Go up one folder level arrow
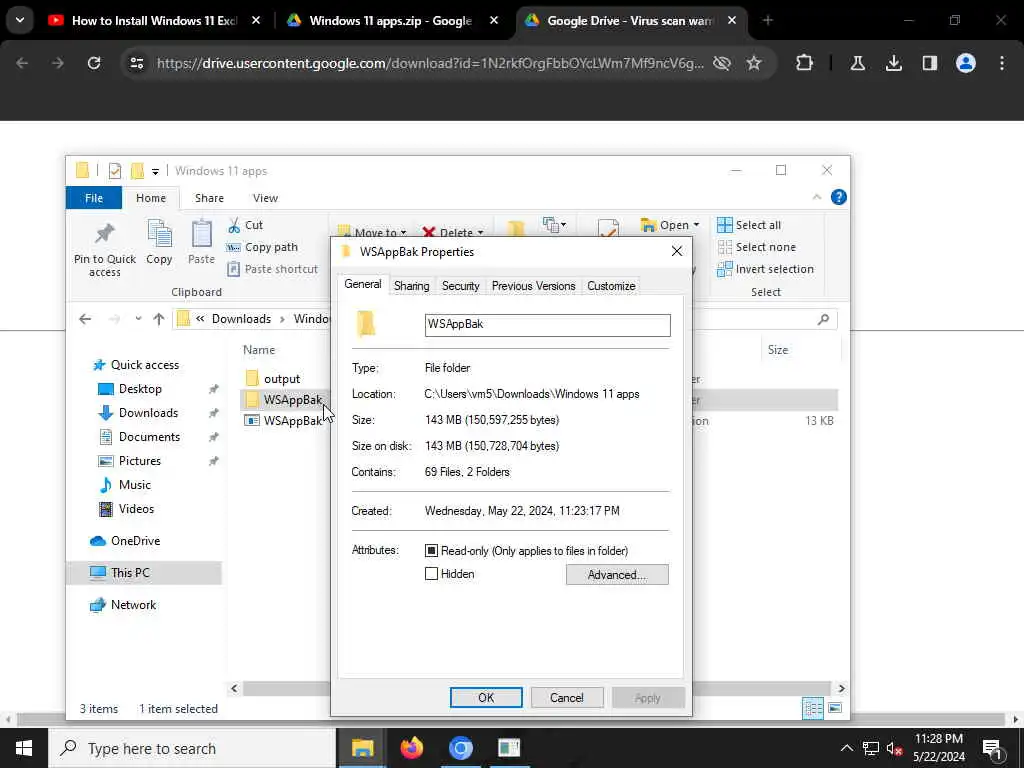This screenshot has height=768, width=1024. tap(159, 319)
